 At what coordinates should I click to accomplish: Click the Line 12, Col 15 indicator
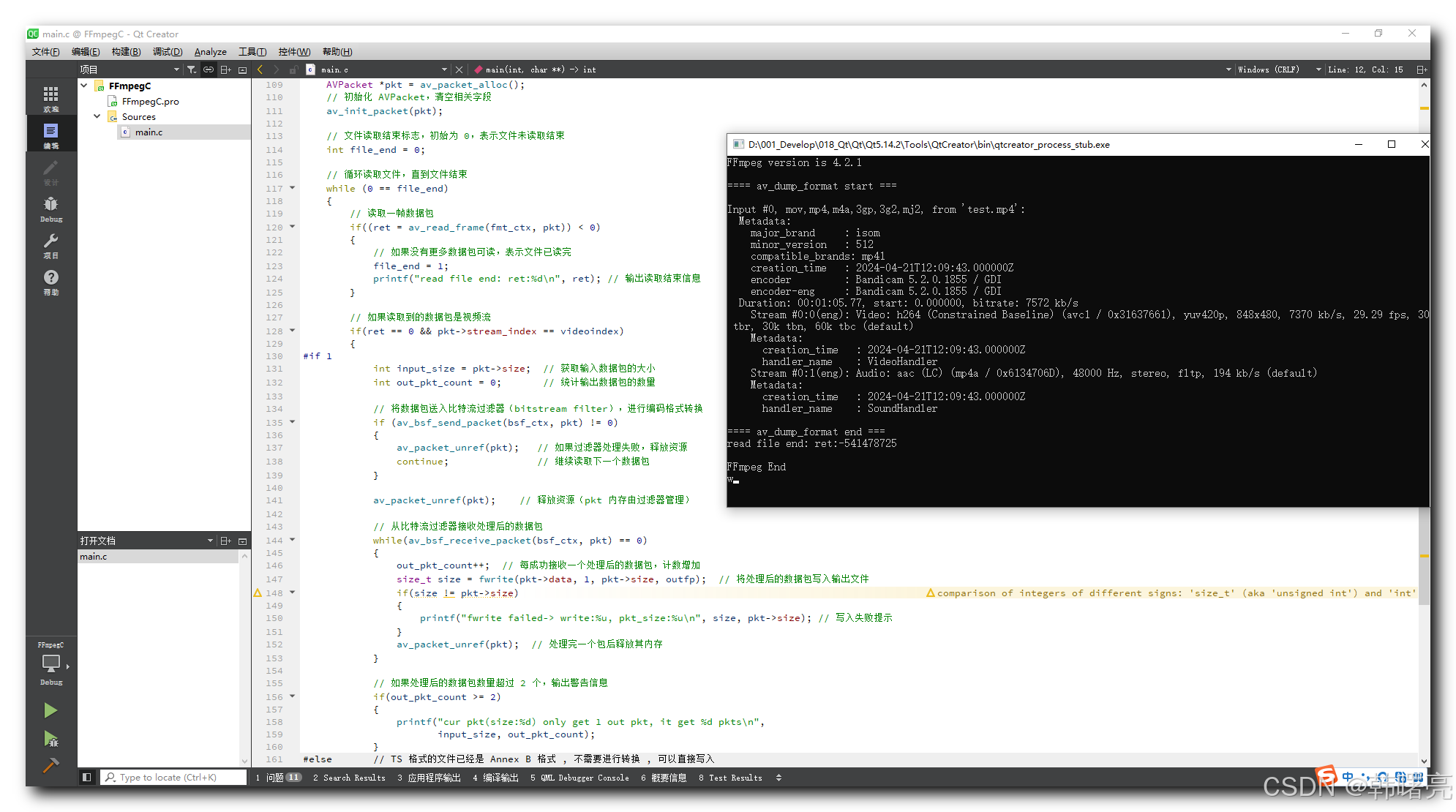point(1365,69)
